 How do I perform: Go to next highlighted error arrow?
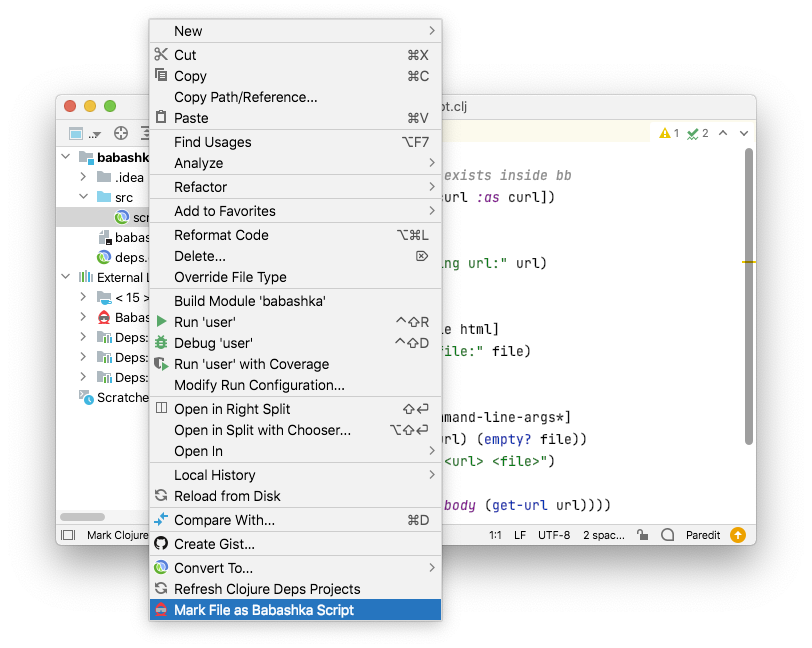(744, 133)
